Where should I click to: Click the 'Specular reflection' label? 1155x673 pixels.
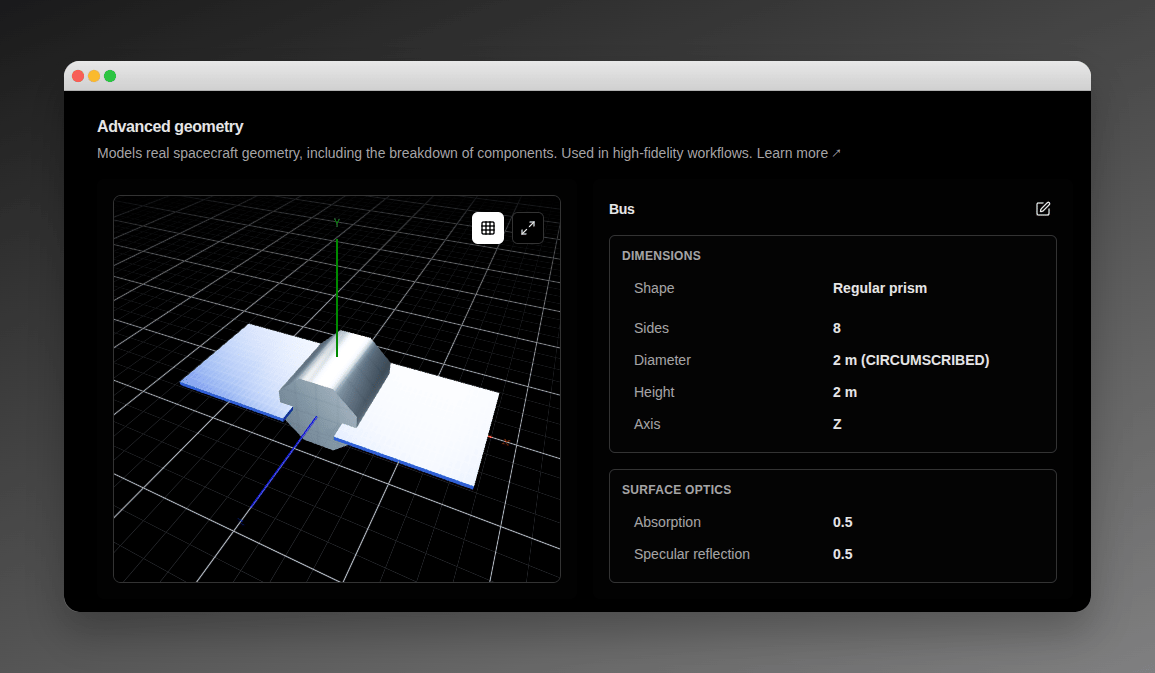click(692, 554)
